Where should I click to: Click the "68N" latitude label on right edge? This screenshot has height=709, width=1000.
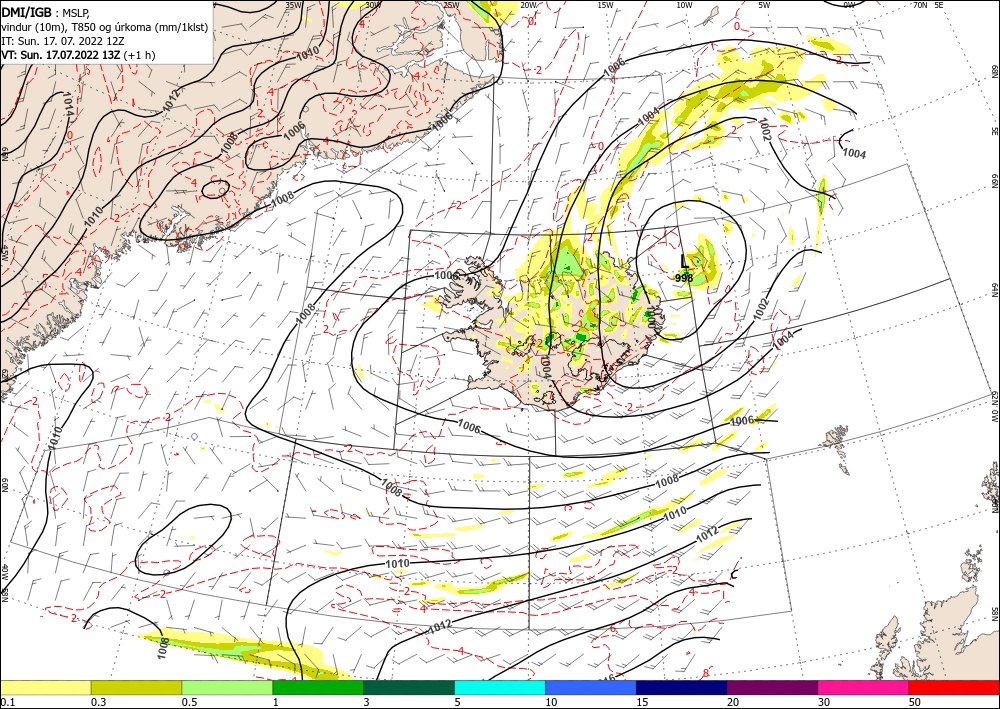994,70
